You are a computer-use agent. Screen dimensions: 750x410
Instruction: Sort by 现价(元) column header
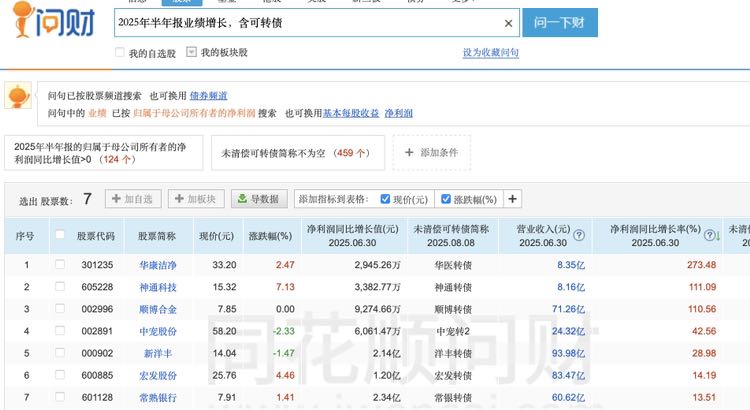[217, 236]
